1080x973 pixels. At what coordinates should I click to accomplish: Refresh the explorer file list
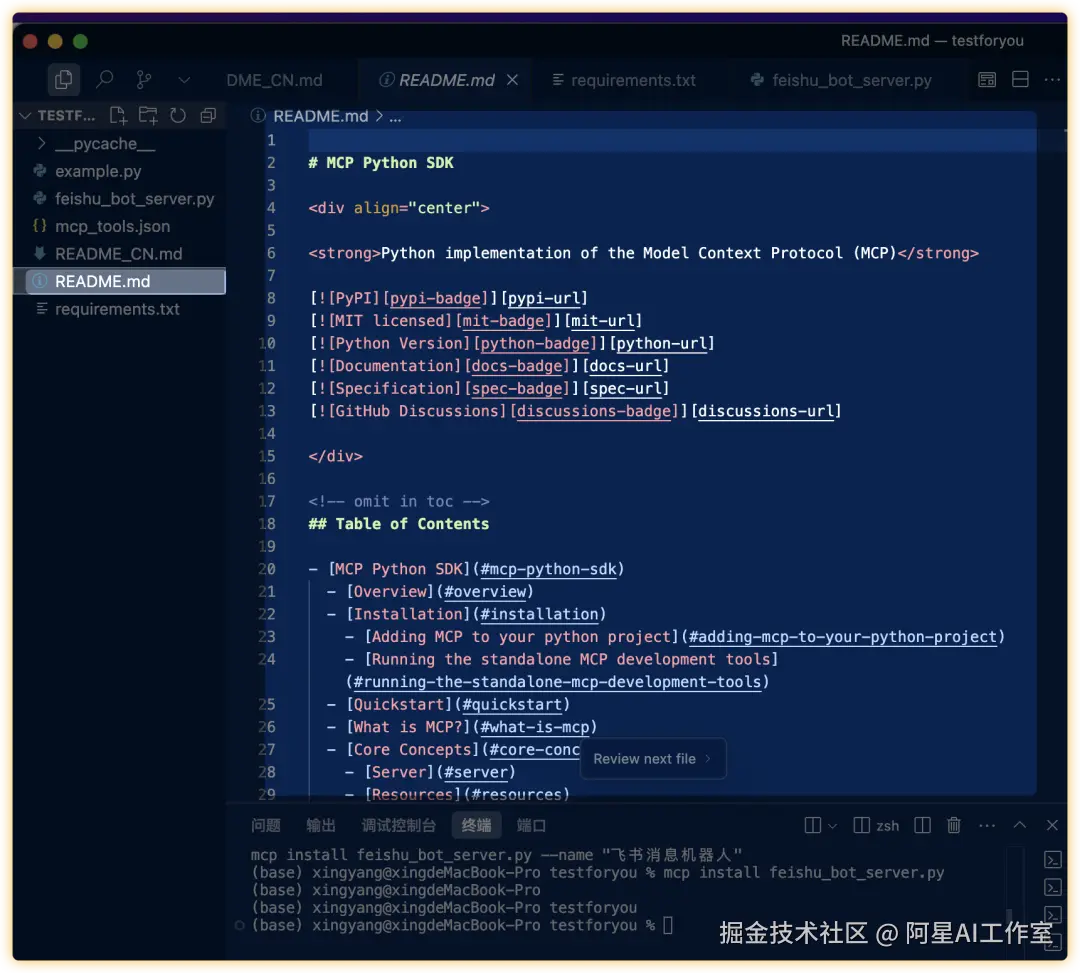(x=178, y=116)
